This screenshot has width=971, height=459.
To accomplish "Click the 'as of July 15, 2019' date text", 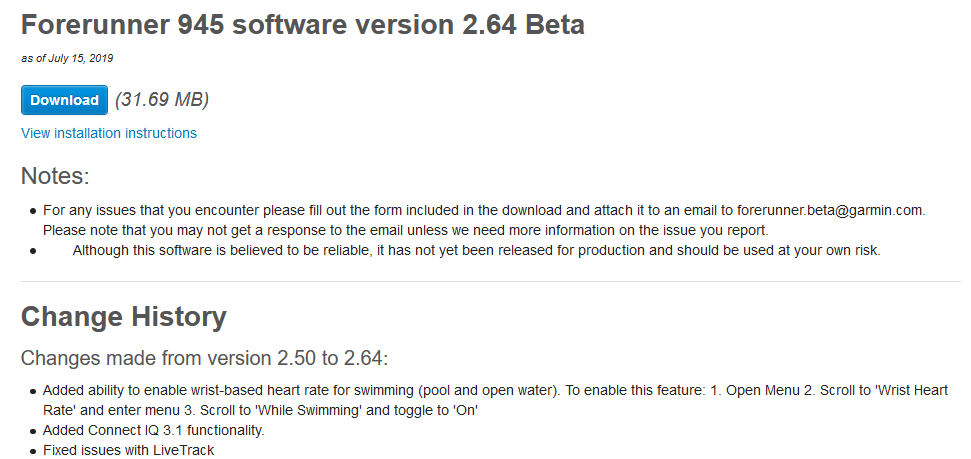I will (x=67, y=58).
